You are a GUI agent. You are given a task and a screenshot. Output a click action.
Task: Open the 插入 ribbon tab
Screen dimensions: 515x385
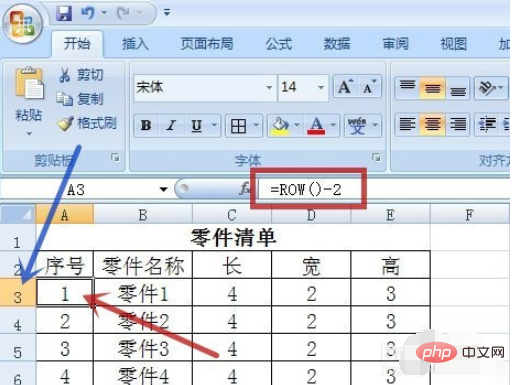click(x=135, y=44)
